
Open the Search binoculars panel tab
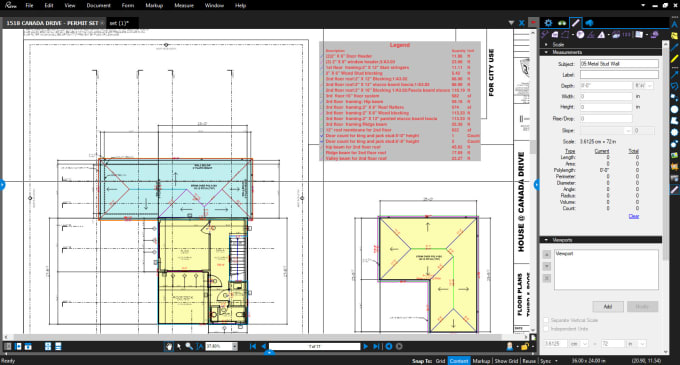coord(562,23)
